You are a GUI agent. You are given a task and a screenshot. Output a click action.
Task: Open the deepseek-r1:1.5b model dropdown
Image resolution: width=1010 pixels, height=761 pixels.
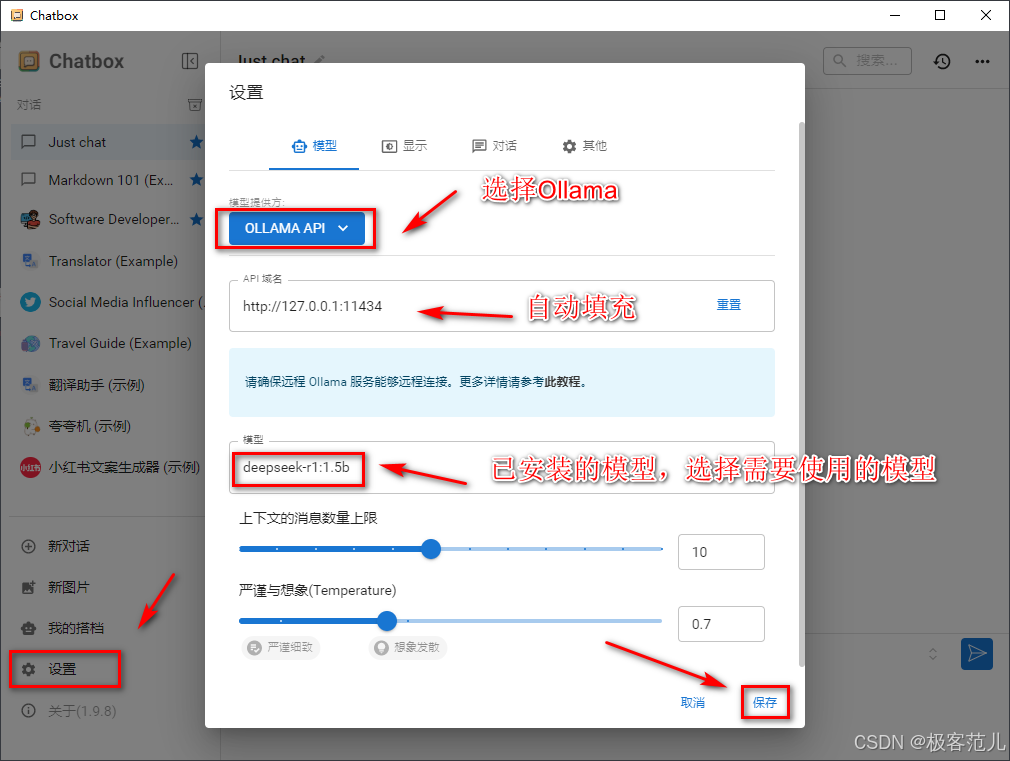pyautogui.click(x=502, y=468)
